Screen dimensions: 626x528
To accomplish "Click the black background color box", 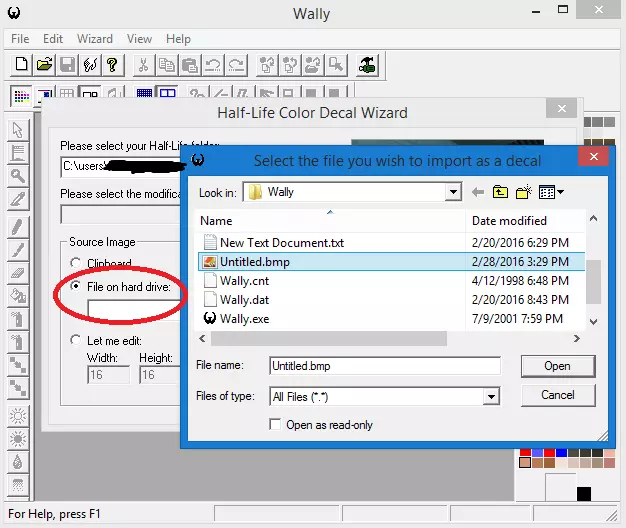I will pos(584,494).
